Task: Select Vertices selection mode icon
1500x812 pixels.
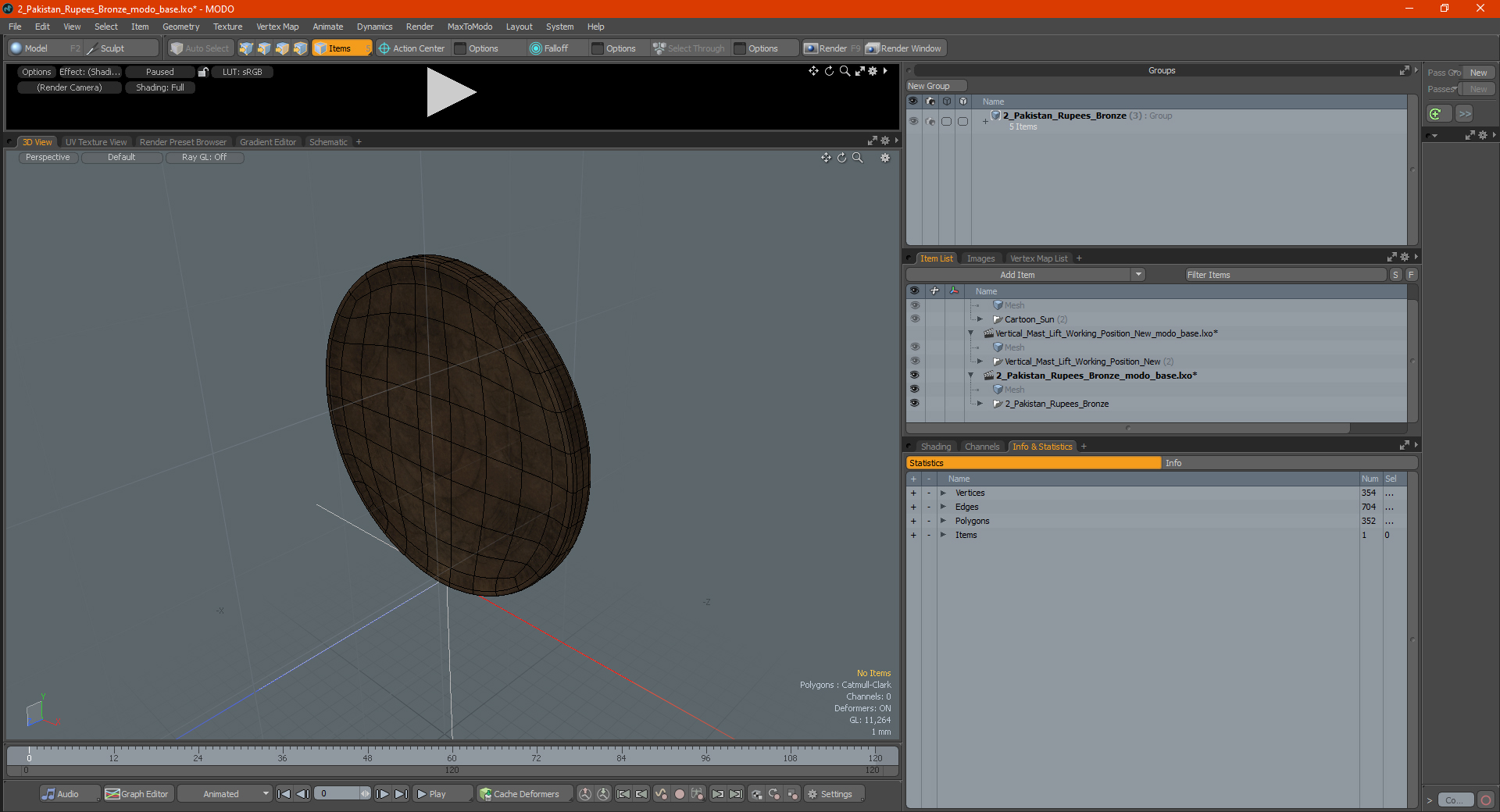Action: coord(246,48)
